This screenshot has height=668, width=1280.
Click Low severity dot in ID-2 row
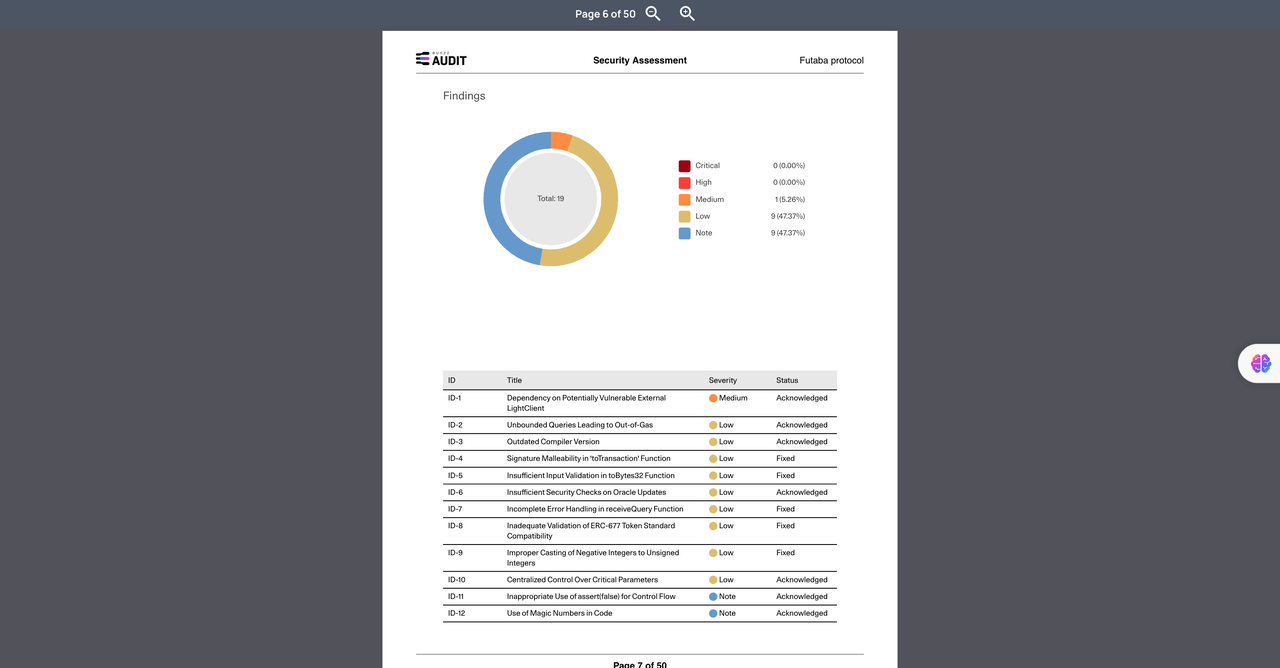[x=713, y=425]
